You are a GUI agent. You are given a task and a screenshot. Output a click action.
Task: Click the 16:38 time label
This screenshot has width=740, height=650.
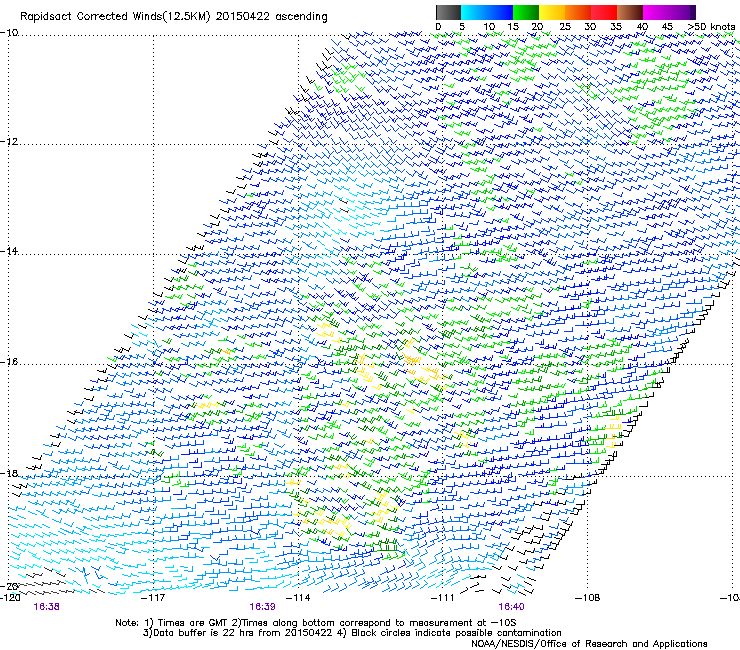pyautogui.click(x=47, y=607)
